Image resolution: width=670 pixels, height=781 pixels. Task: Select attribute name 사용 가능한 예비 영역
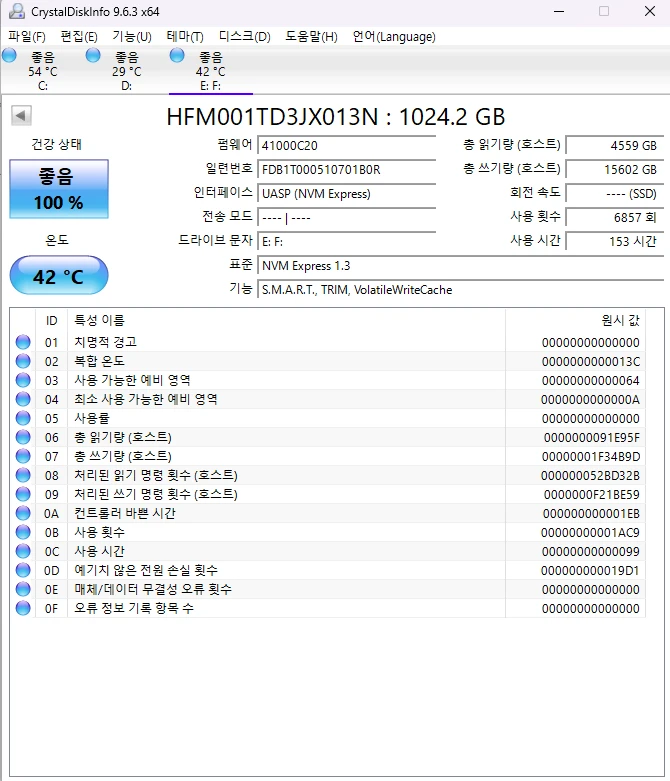point(133,380)
